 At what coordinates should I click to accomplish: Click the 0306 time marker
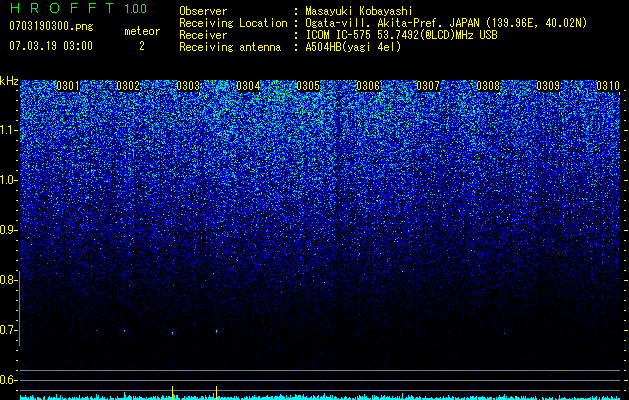coord(368,86)
